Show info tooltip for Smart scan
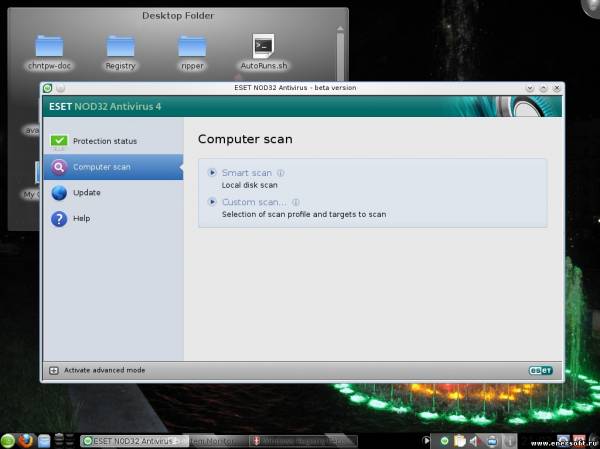Screen dimensions: 600x449 pyautogui.click(x=280, y=173)
